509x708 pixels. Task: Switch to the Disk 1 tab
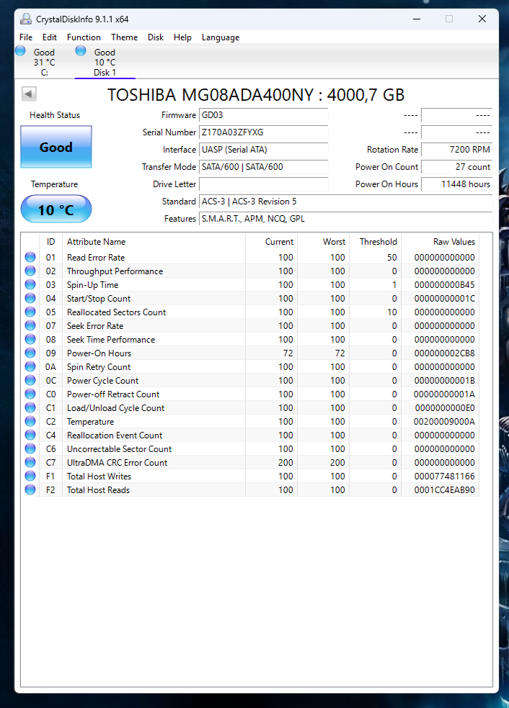105,62
